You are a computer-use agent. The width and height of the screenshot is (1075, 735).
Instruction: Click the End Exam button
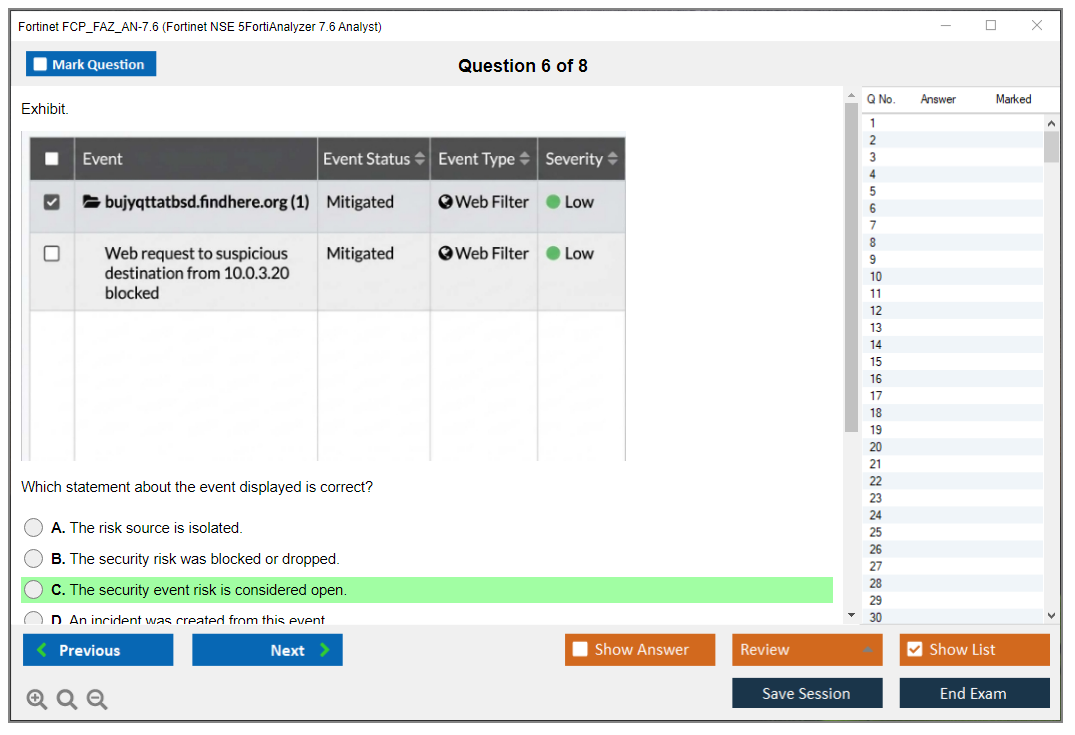tap(974, 693)
